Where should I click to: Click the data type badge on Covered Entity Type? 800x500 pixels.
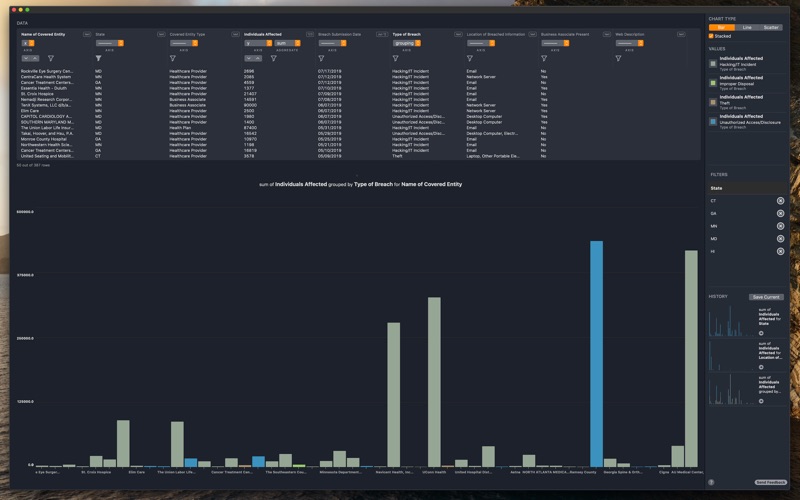pos(235,34)
